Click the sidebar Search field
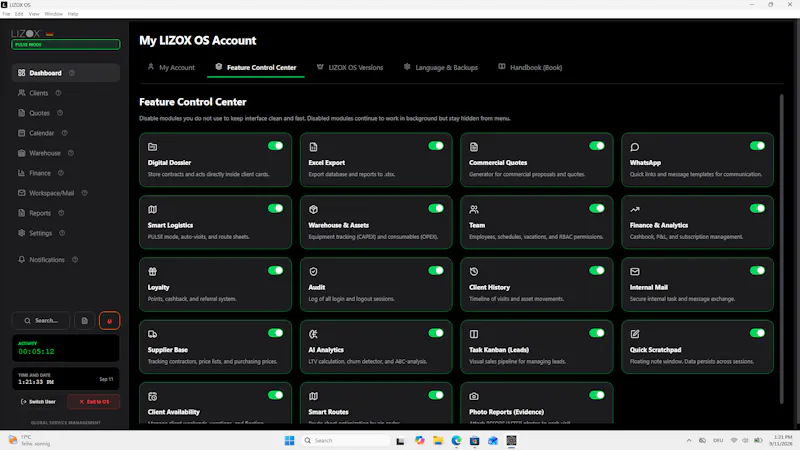Image resolution: width=800 pixels, height=450 pixels. pyautogui.click(x=41, y=321)
